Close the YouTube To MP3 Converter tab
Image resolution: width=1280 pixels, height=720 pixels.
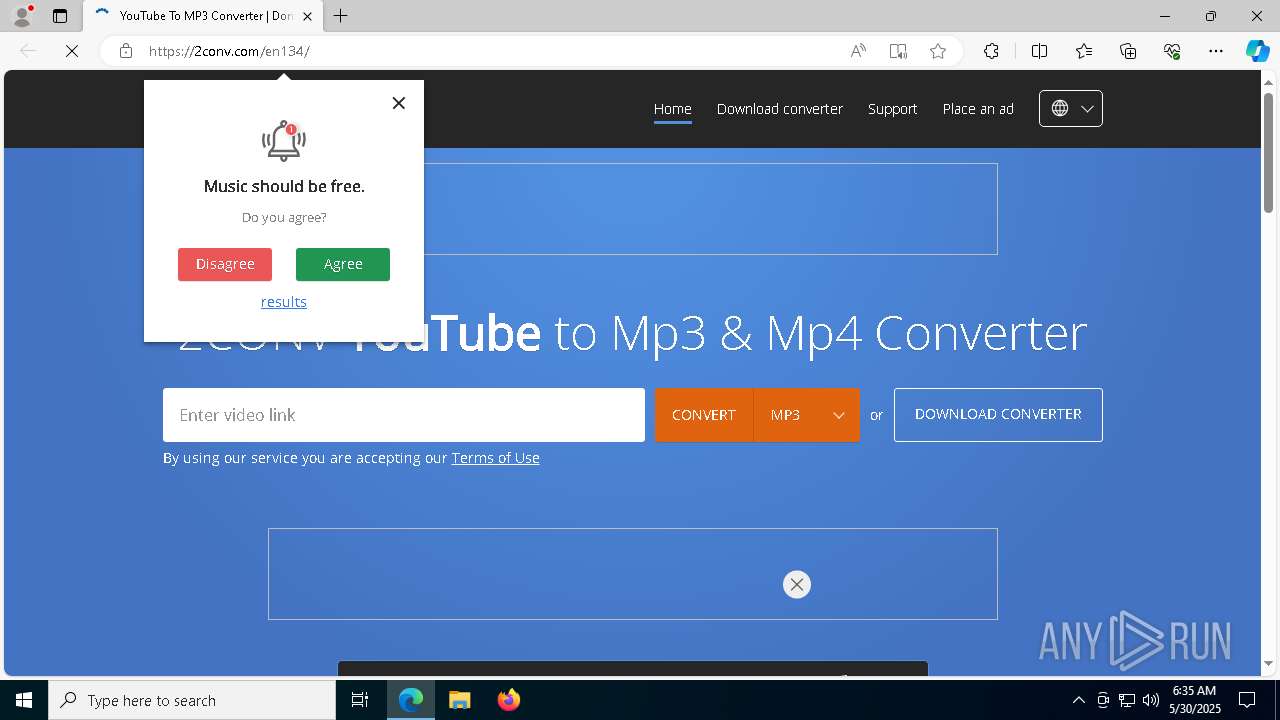tap(307, 16)
